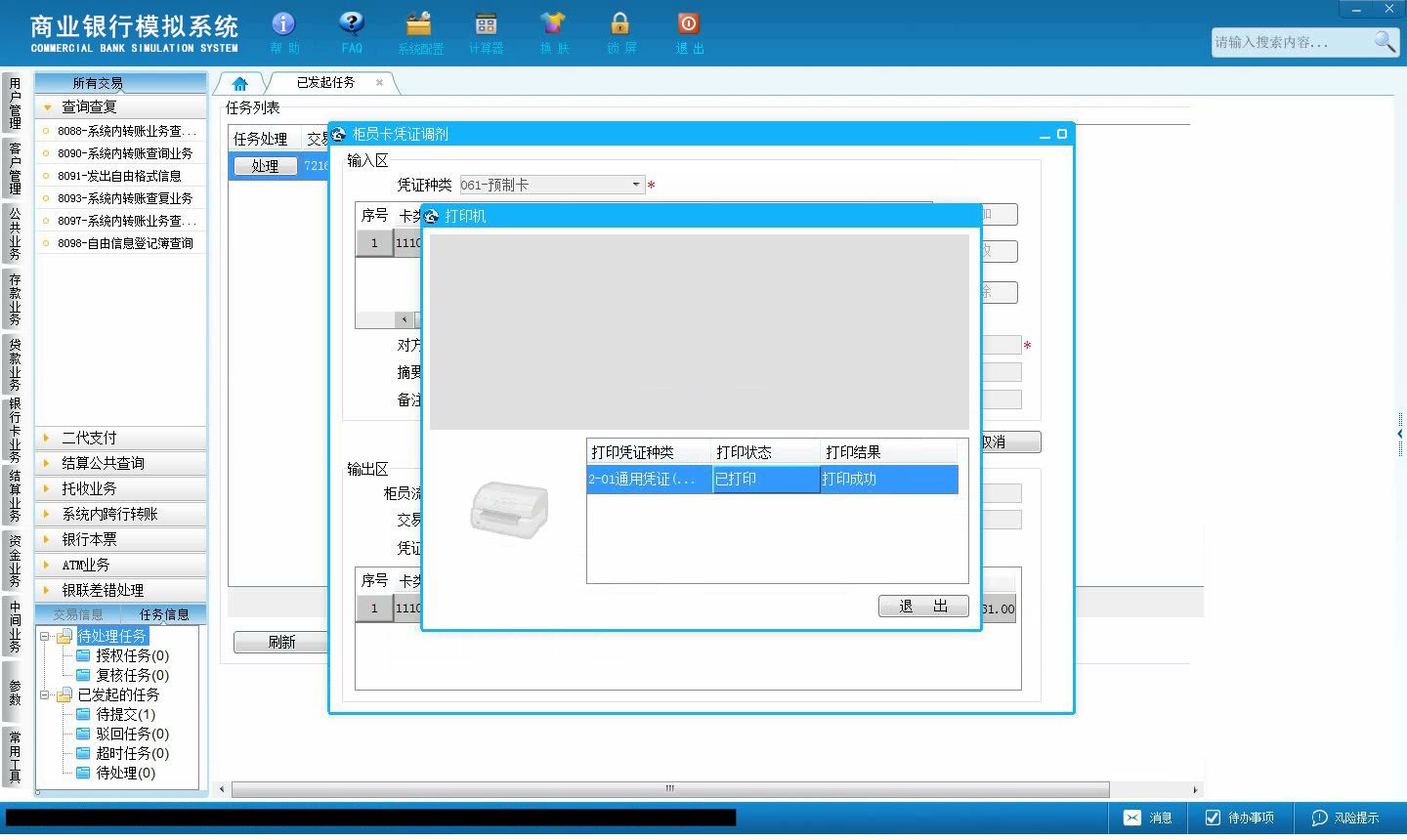Collapse the 已发起的任务 tree node
Image resolution: width=1407 pixels, height=840 pixels.
click(45, 694)
